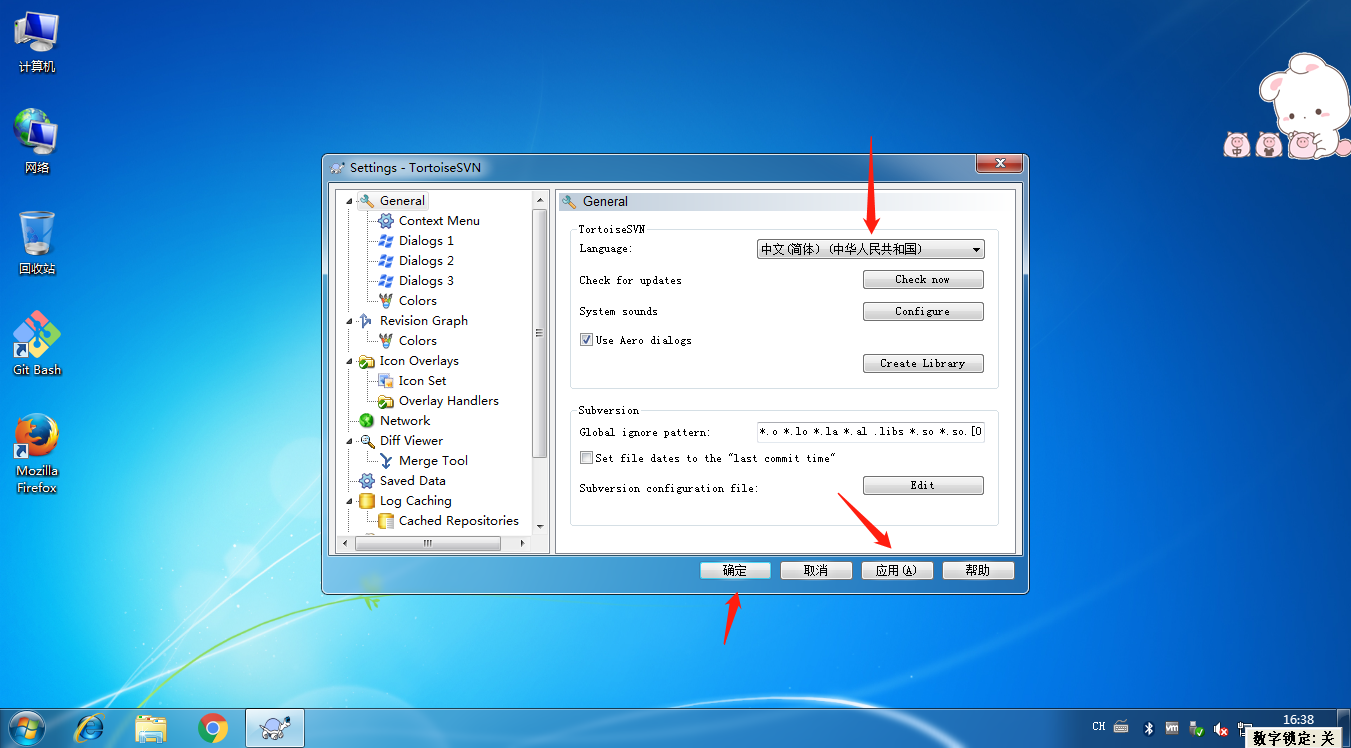This screenshot has width=1351, height=748.
Task: Open help with the 帮助 button
Action: pyautogui.click(x=978, y=570)
